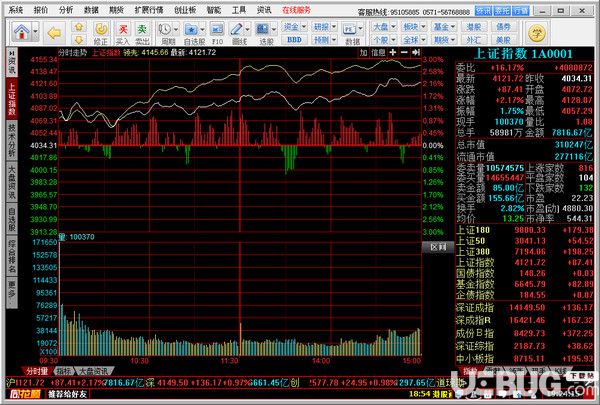
Task: Open the red 在线服务 menu
Action: click(x=297, y=10)
